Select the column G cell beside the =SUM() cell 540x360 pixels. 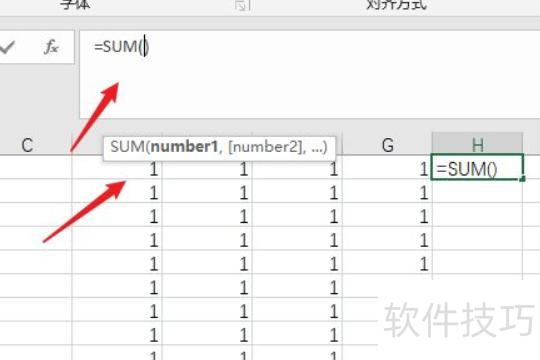pyautogui.click(x=387, y=167)
